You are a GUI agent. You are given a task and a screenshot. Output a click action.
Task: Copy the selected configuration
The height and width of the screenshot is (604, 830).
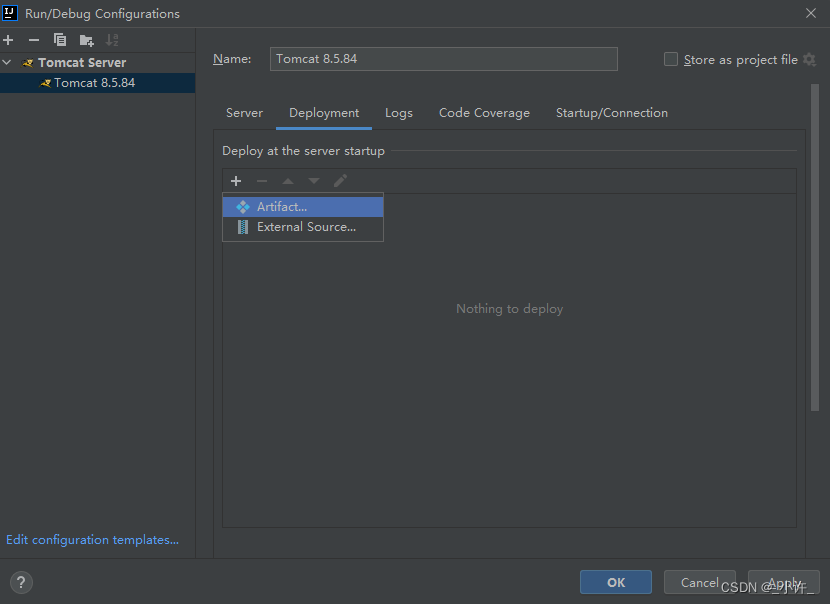(60, 40)
